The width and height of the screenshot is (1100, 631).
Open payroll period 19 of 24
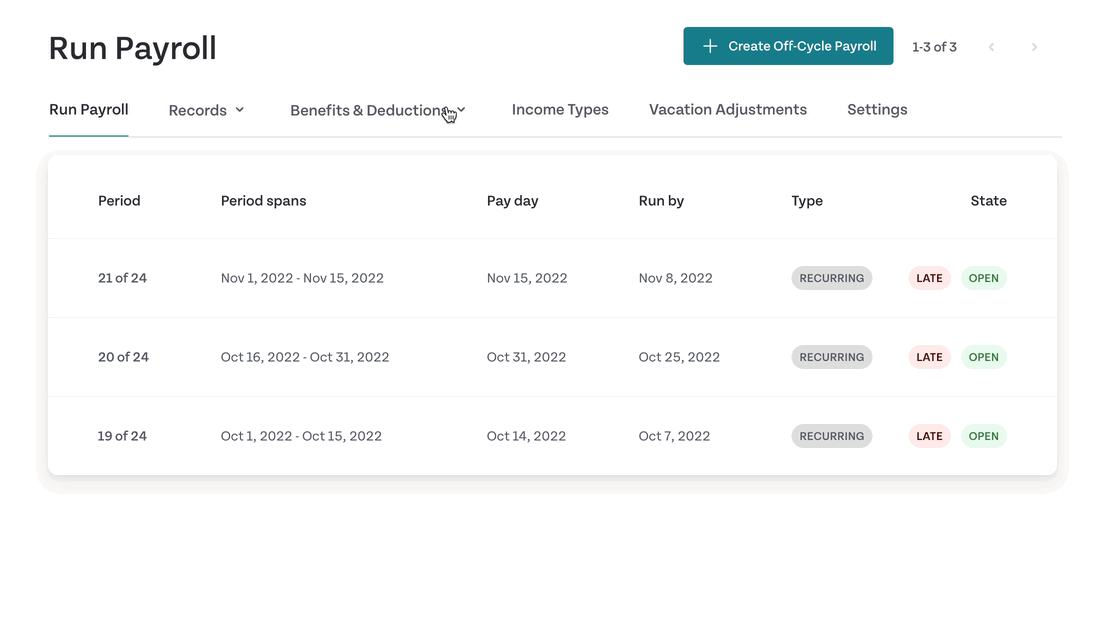[552, 436]
